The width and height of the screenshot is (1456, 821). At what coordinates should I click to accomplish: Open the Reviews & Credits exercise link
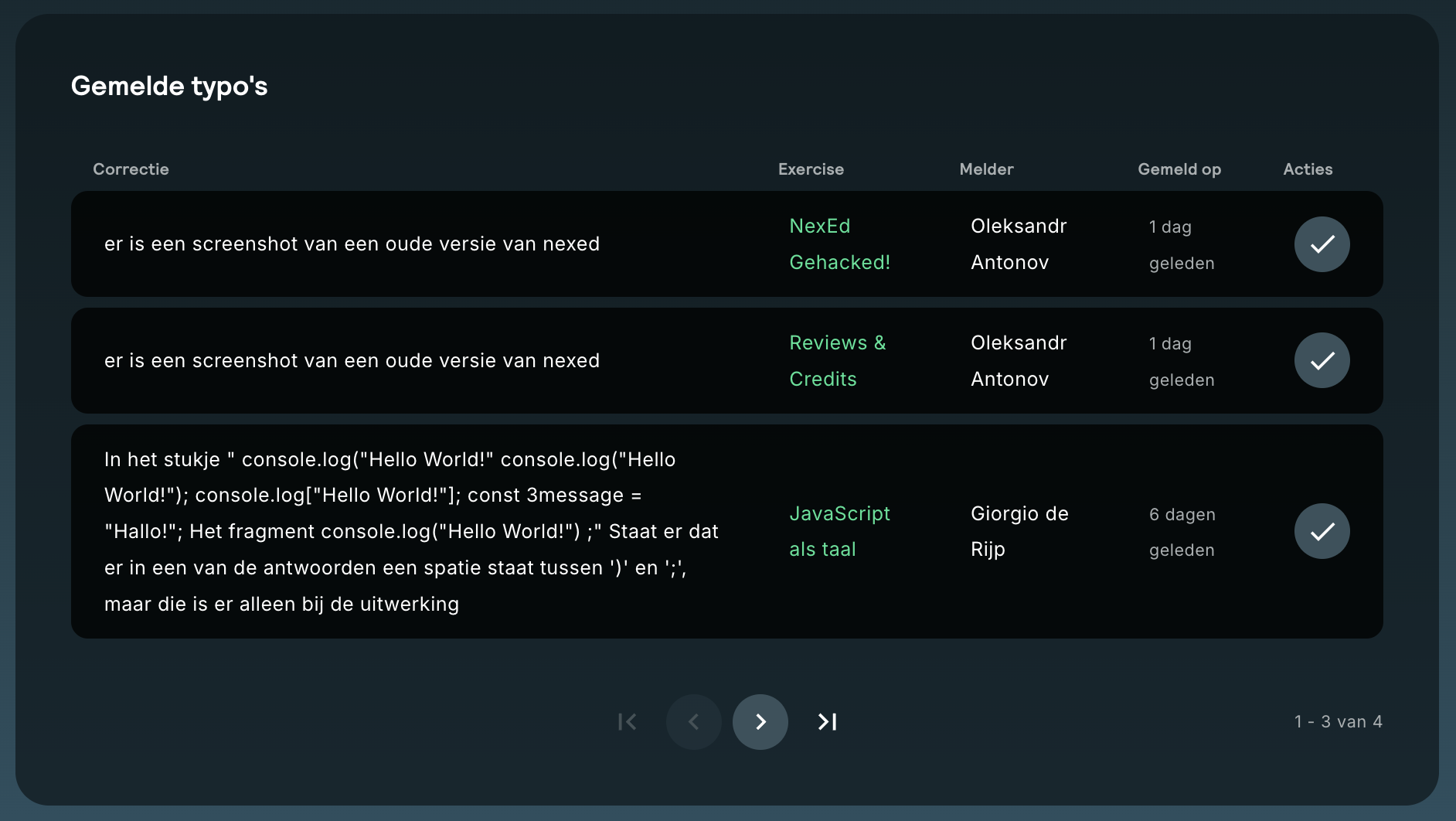[837, 361]
